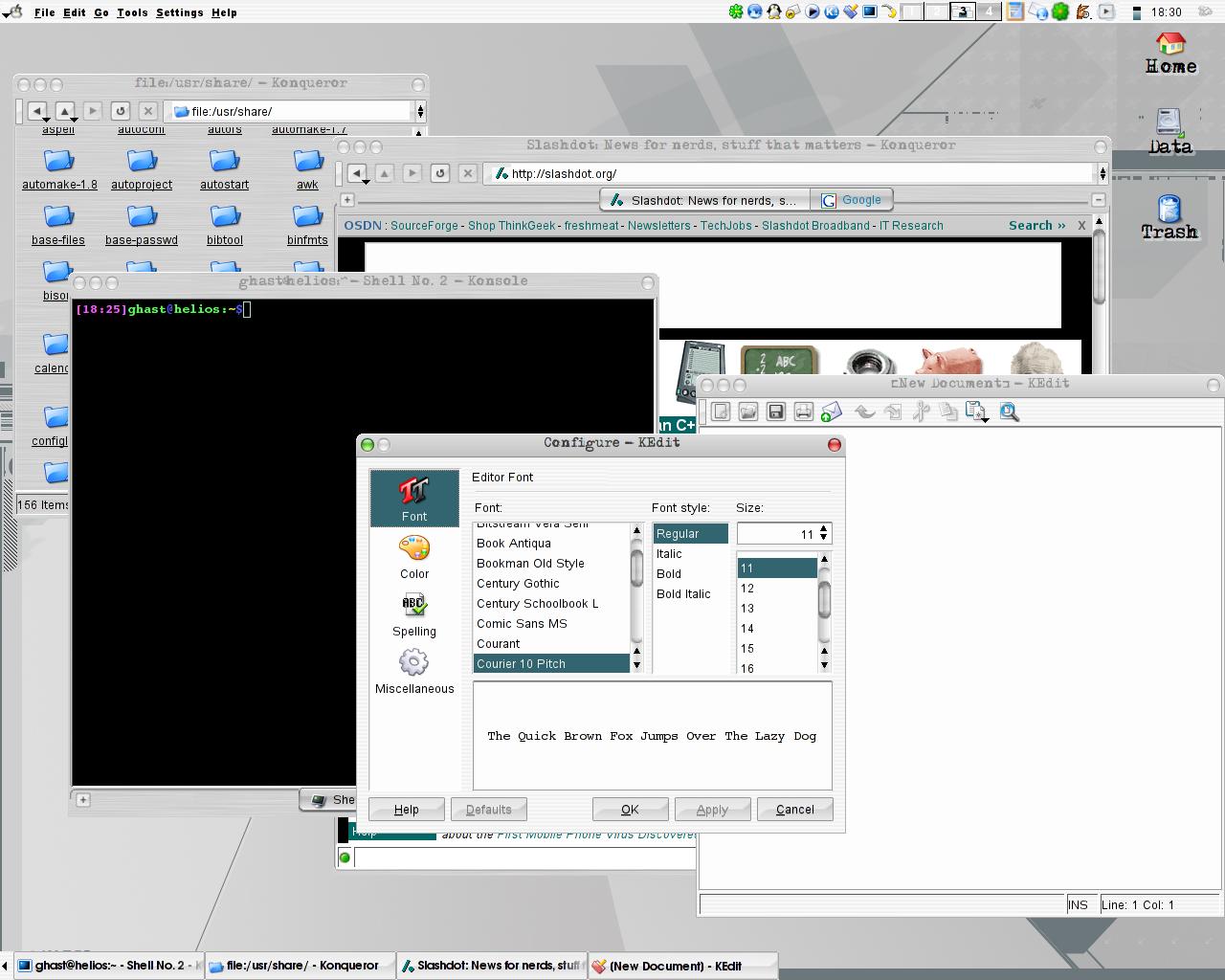Open the Miscellaneous section in Configure sidebar

[x=414, y=672]
